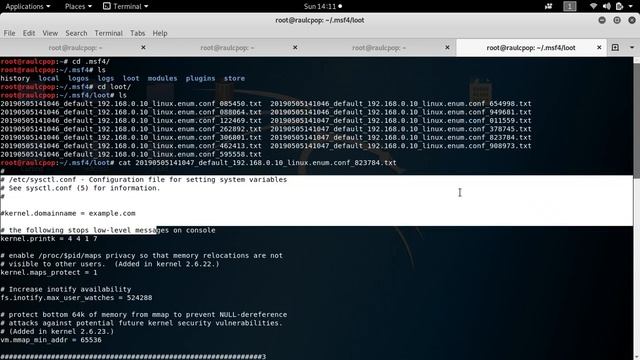
Task: Click the new tab icon
Action: tap(615, 47)
